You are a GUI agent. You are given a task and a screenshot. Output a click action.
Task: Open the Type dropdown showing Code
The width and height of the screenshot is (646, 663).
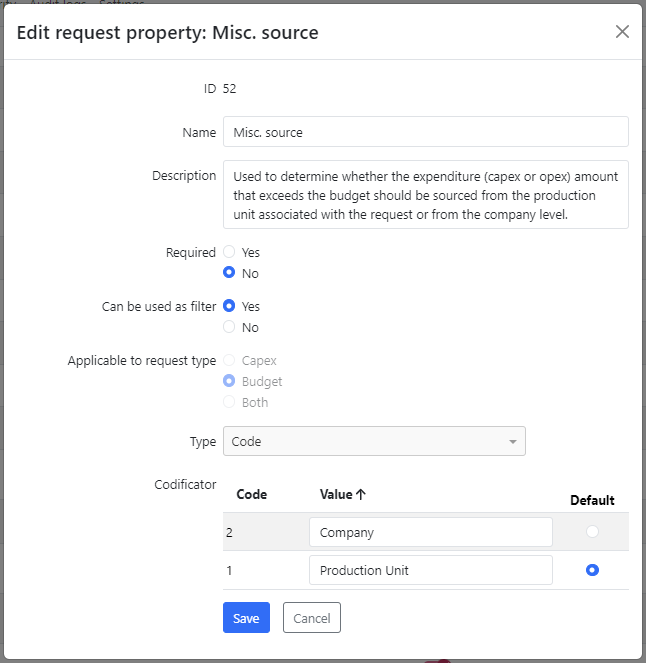pos(374,441)
